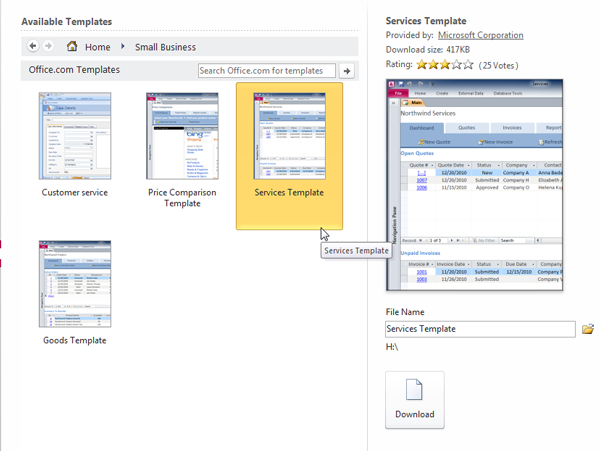Click the Price Comparison Template label
600x451 pixels.
[x=182, y=198]
